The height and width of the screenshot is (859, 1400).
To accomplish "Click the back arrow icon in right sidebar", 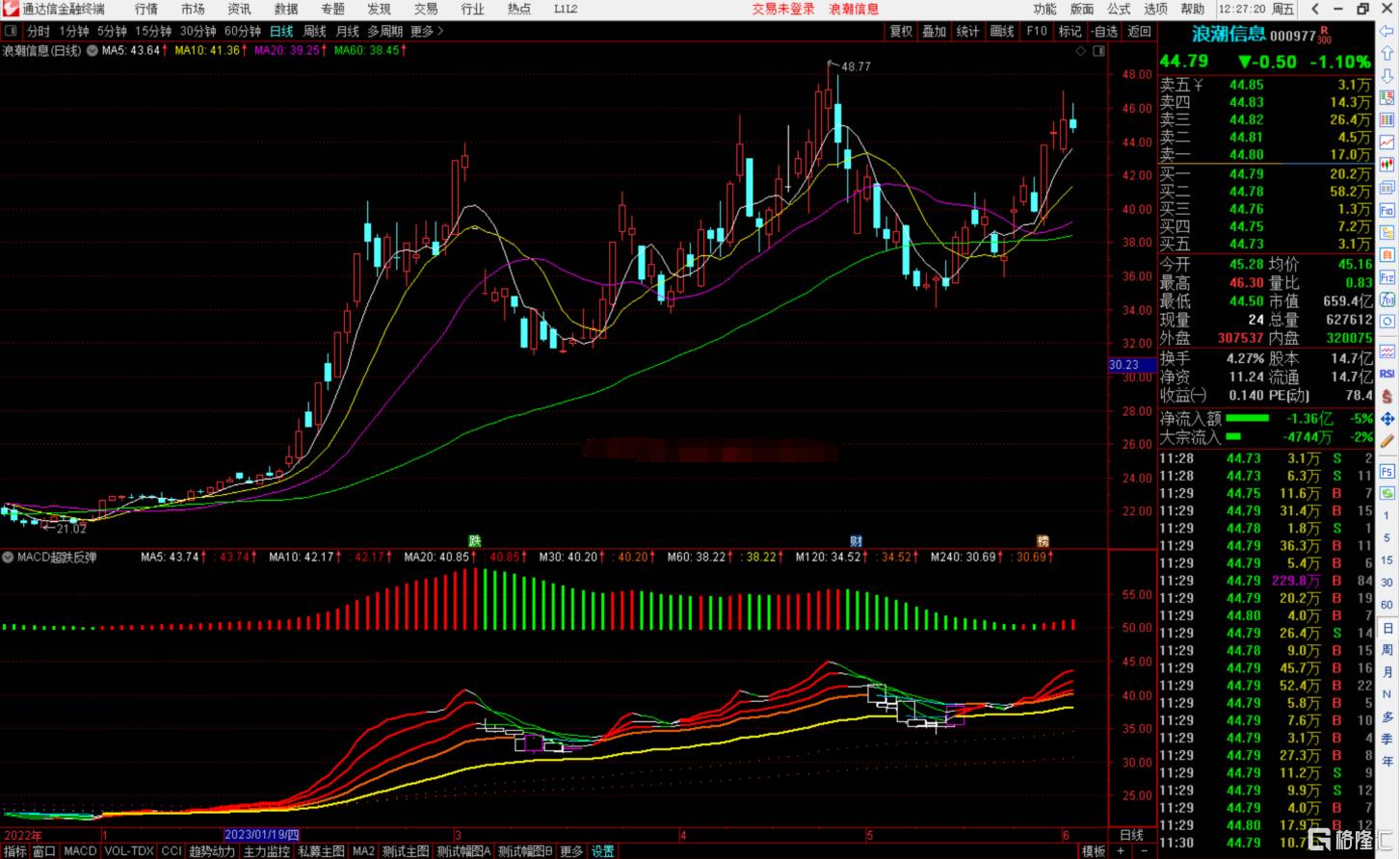I will click(1387, 33).
